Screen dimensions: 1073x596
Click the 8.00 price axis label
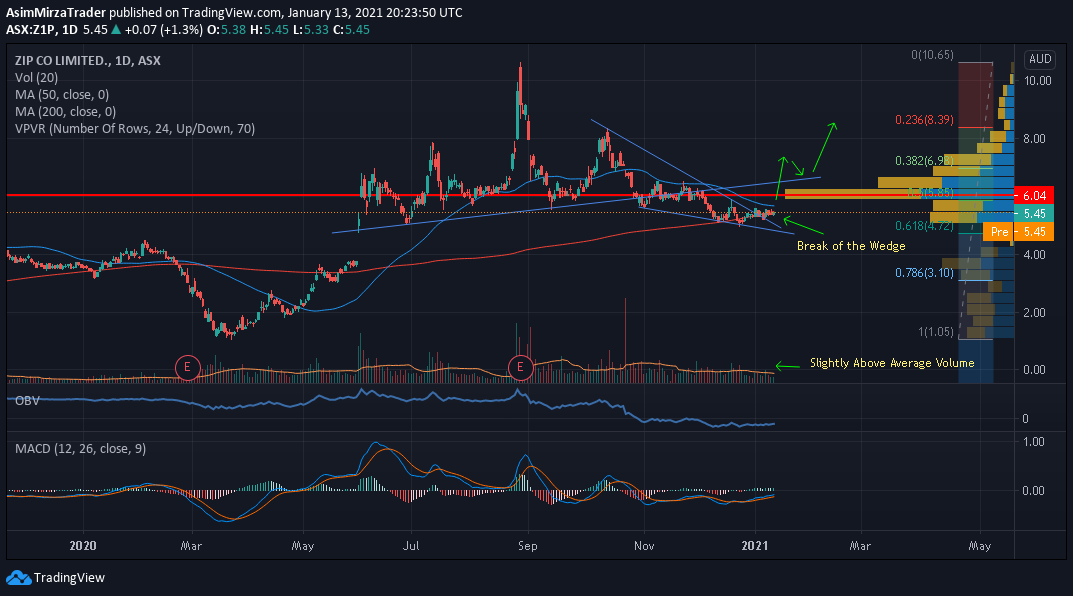click(1035, 139)
